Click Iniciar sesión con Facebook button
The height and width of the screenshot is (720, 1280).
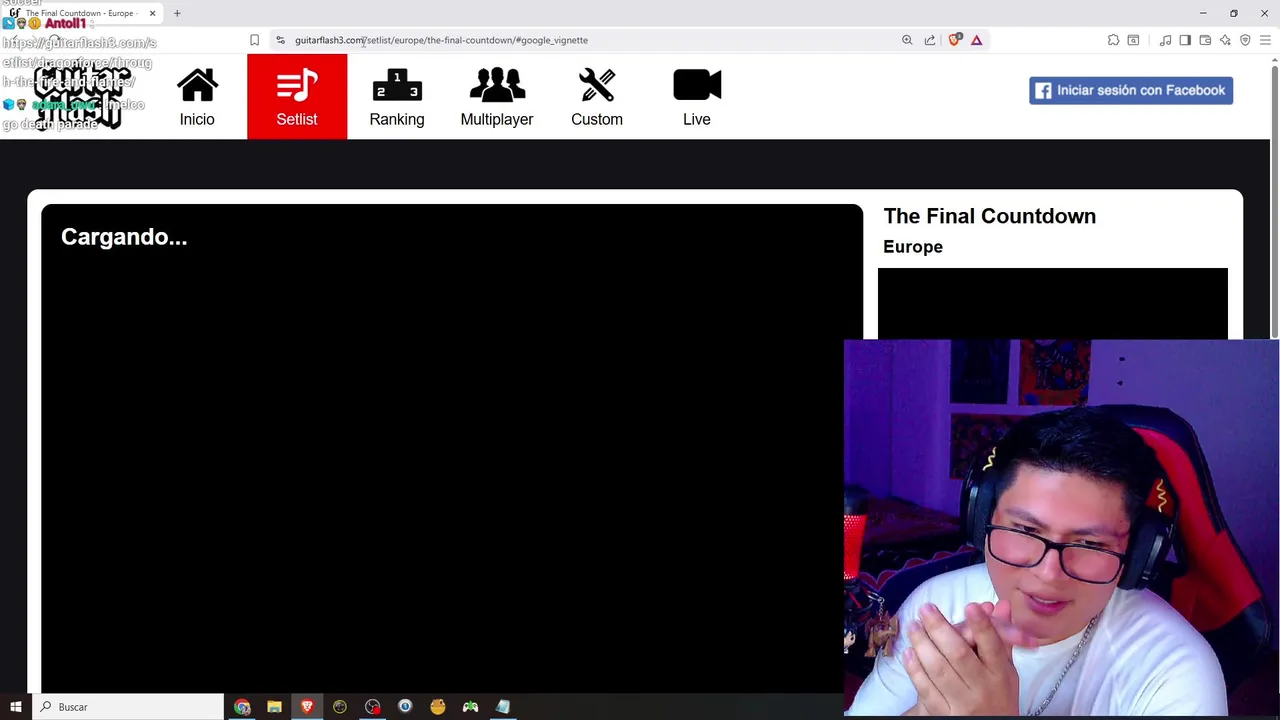1131,90
